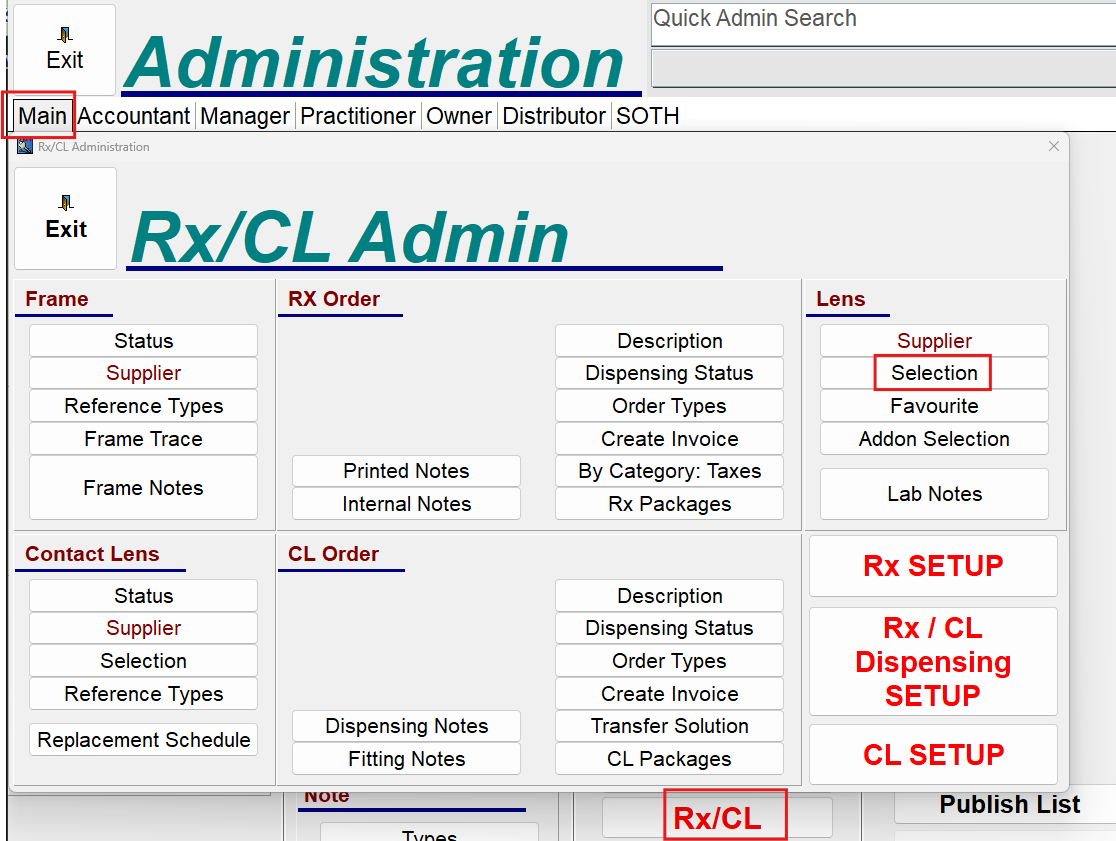Viewport: 1116px width, 841px height.
Task: Click By Category: Taxes in RX Order
Action: 669,471
